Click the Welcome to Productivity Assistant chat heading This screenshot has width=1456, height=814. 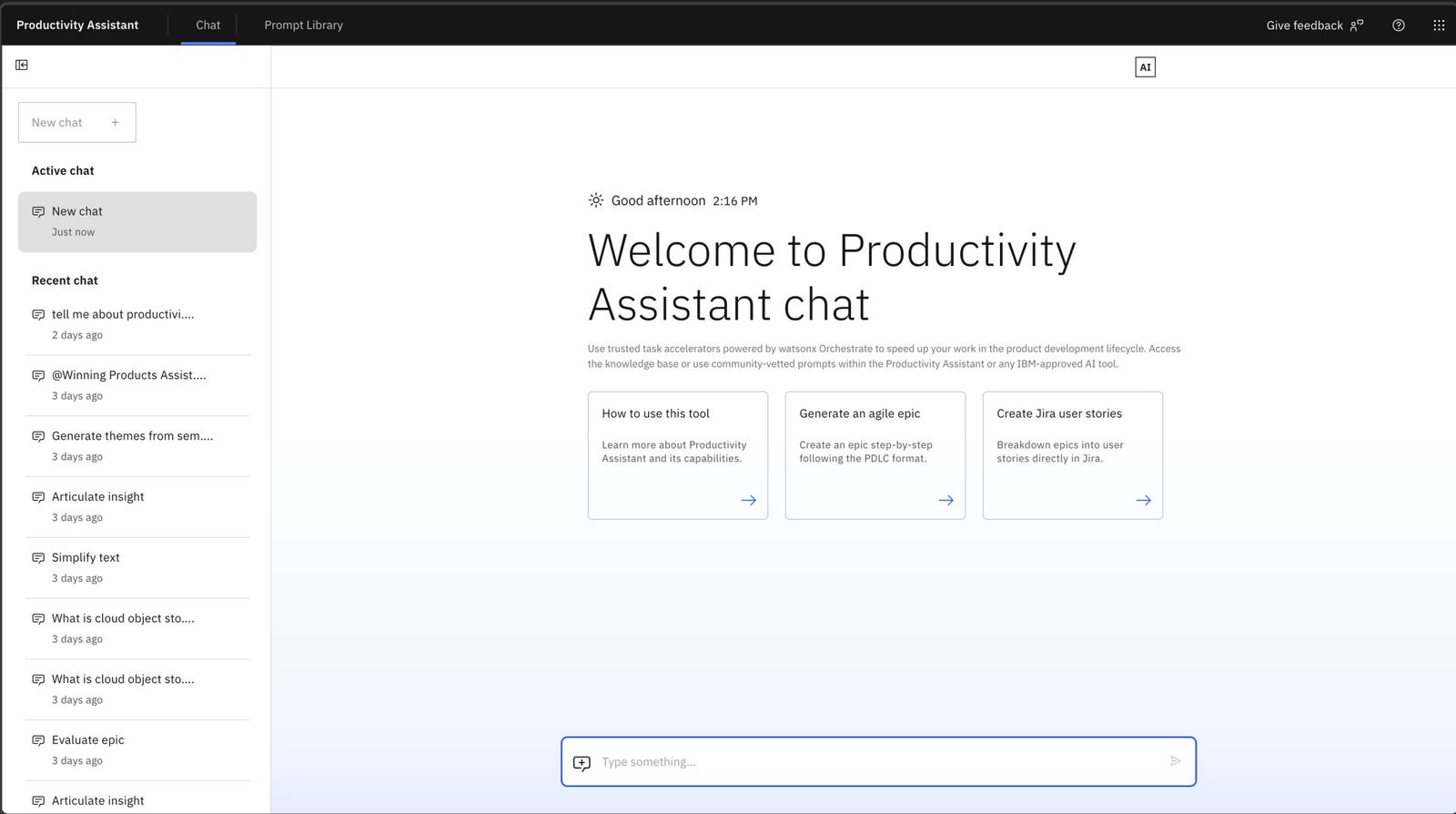(832, 277)
